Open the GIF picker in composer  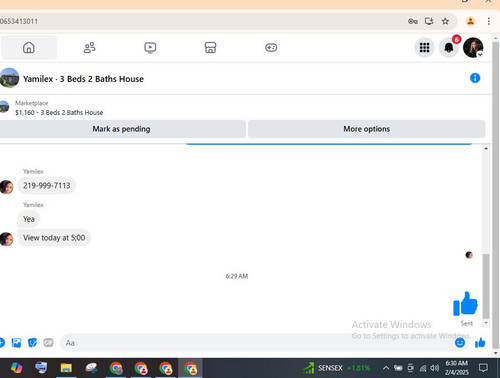48,343
